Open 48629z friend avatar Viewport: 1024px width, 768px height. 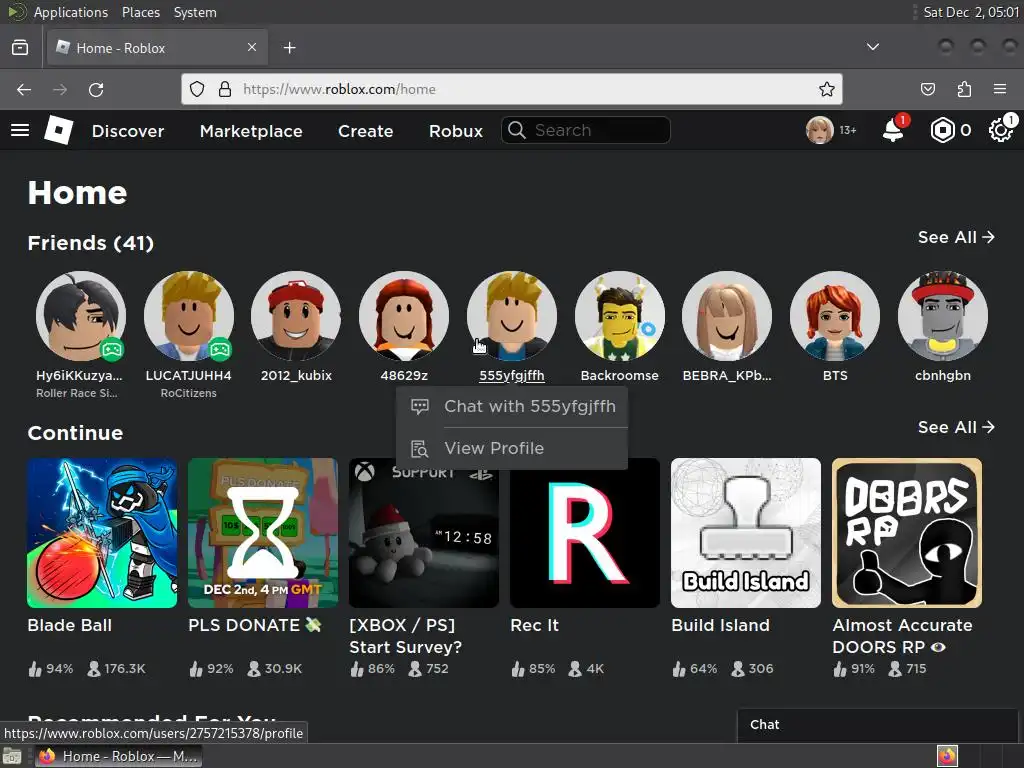coord(404,316)
